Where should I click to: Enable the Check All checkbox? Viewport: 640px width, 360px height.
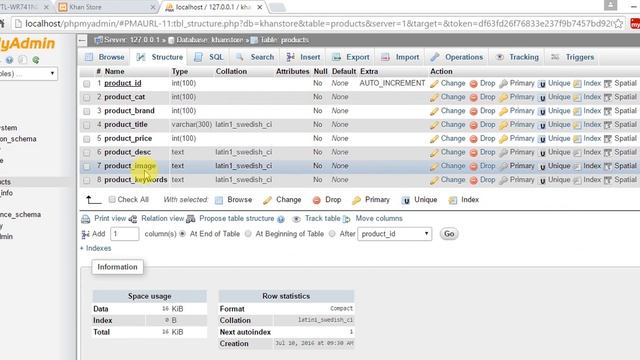pyautogui.click(x=112, y=200)
